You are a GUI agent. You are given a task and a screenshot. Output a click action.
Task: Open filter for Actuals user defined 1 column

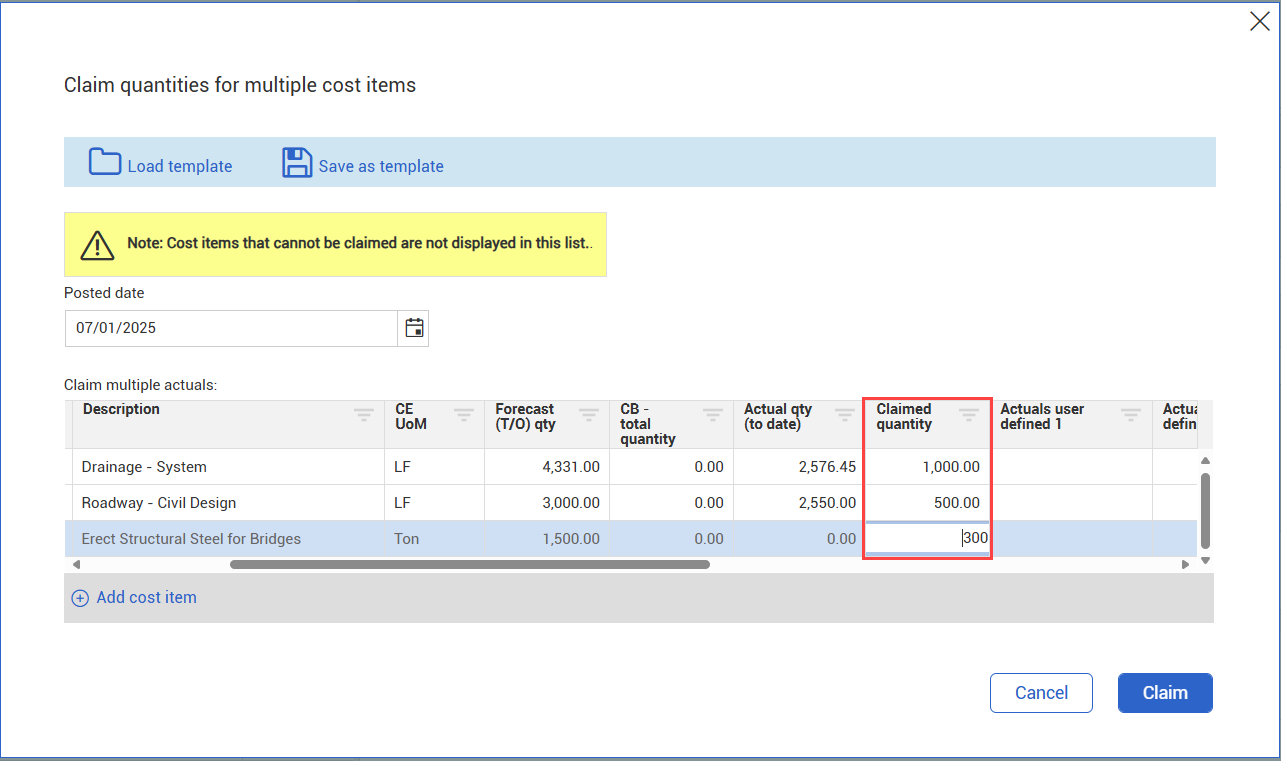(x=1130, y=415)
